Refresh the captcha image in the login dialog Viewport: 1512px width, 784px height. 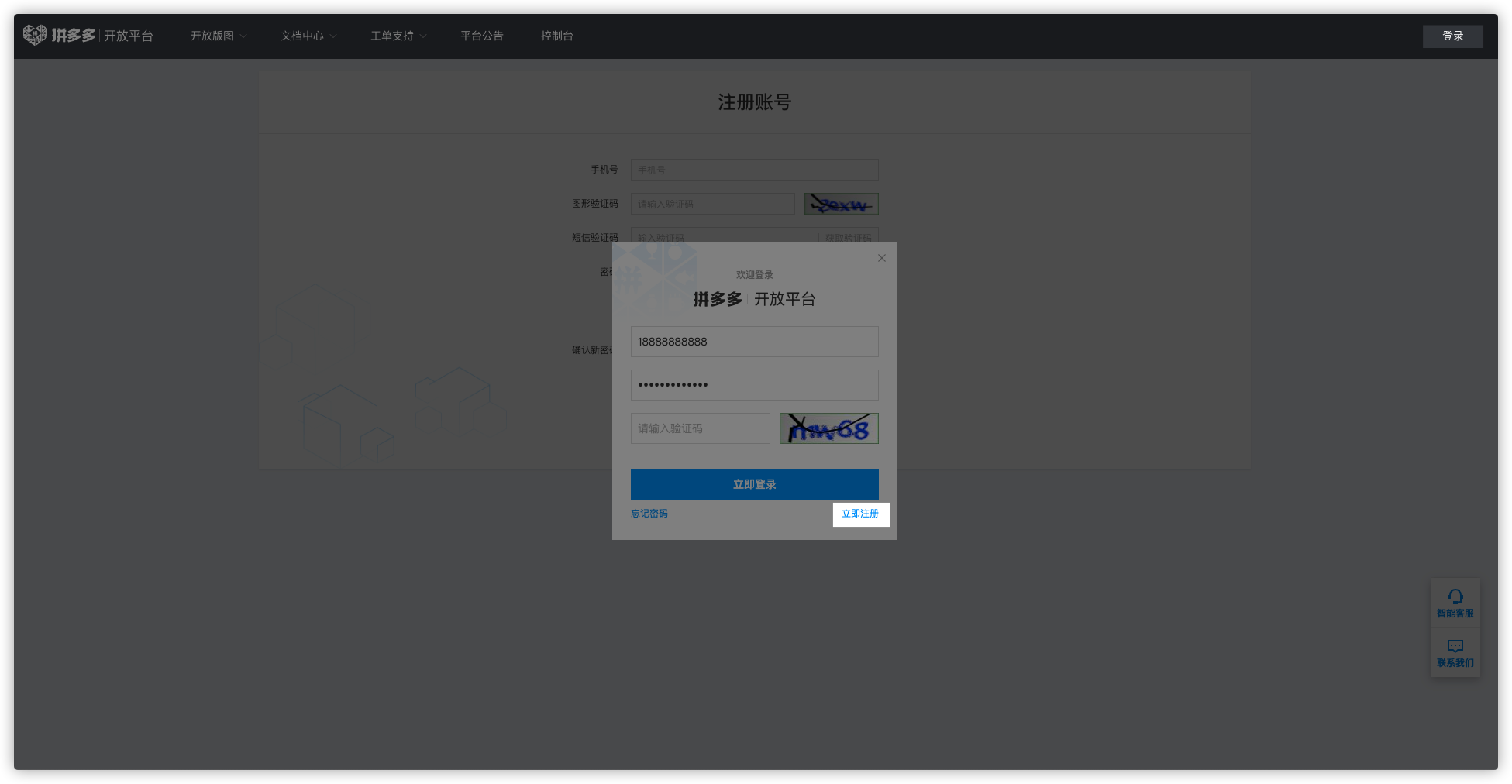(x=828, y=428)
